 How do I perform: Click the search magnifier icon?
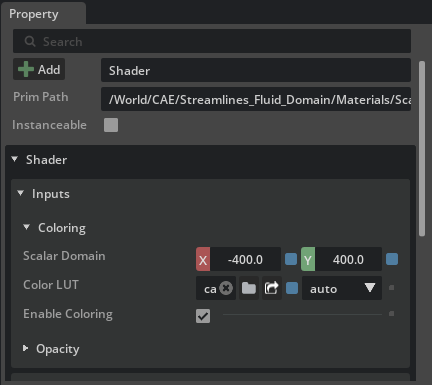(x=30, y=41)
